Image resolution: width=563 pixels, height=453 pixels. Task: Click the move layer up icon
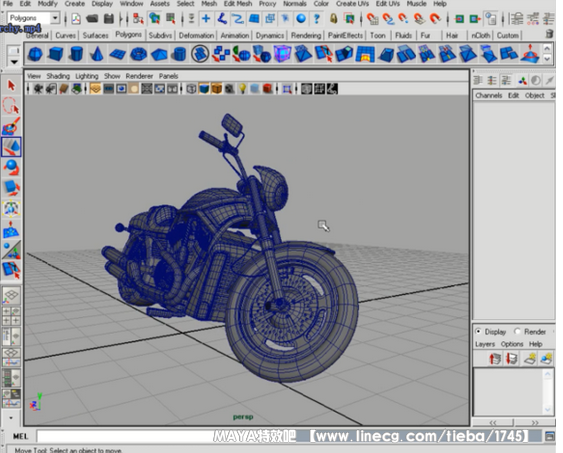(x=495, y=359)
